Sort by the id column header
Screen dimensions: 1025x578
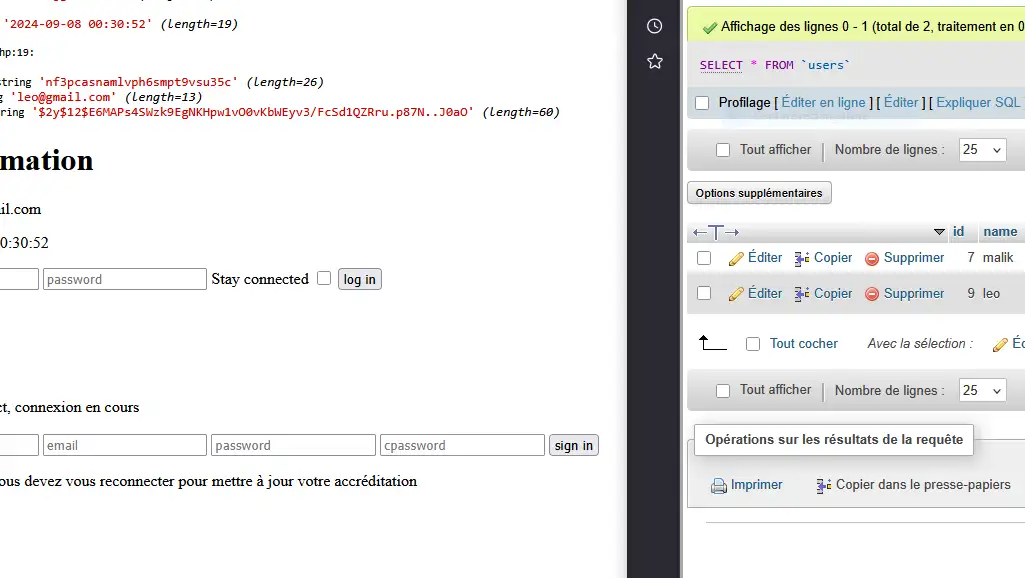[958, 232]
